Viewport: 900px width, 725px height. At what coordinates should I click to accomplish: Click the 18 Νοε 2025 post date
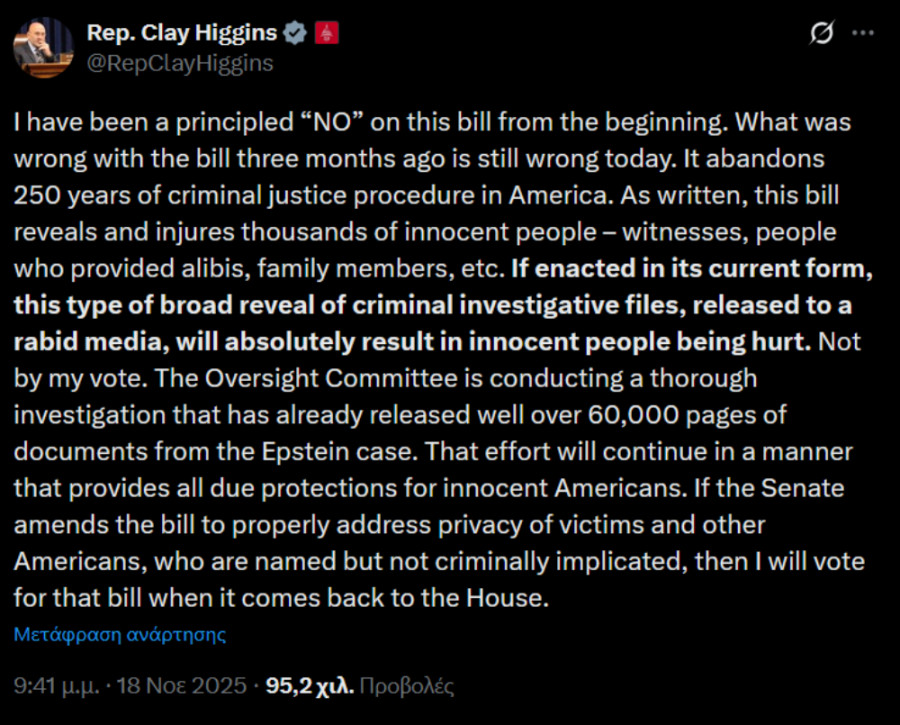pos(184,687)
